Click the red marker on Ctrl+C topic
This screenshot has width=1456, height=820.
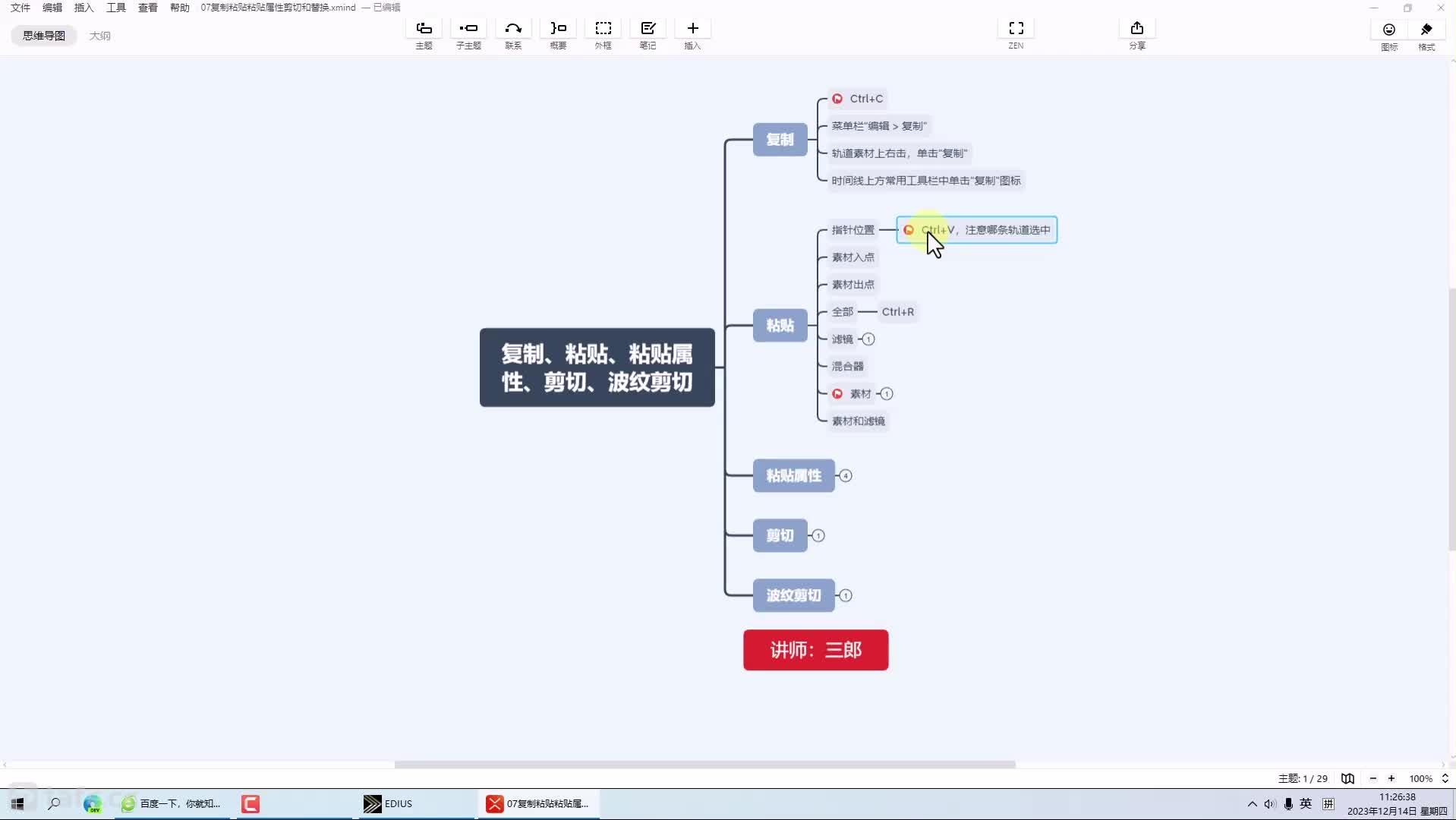(837, 99)
